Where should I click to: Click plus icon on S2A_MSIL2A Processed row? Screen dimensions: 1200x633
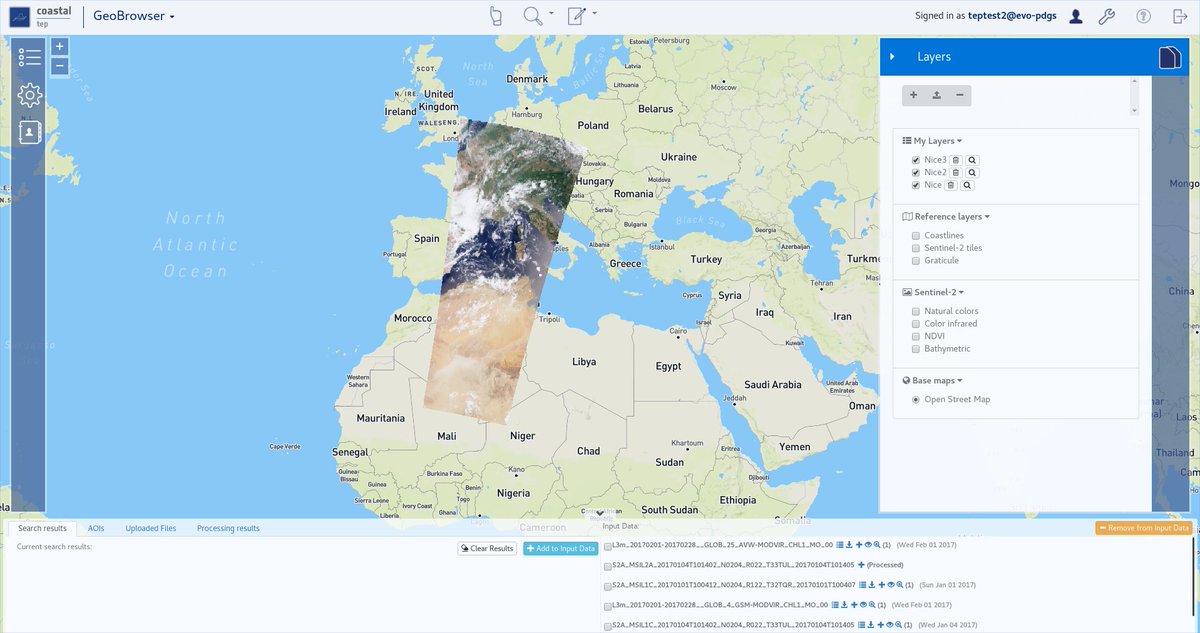[861, 565]
